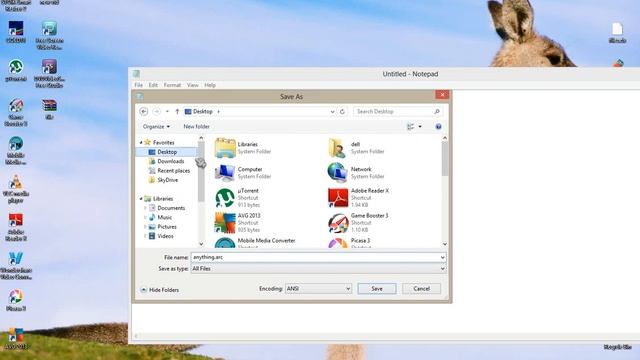Click the search magnifier icon
The image size is (640, 360).
click(437, 111)
